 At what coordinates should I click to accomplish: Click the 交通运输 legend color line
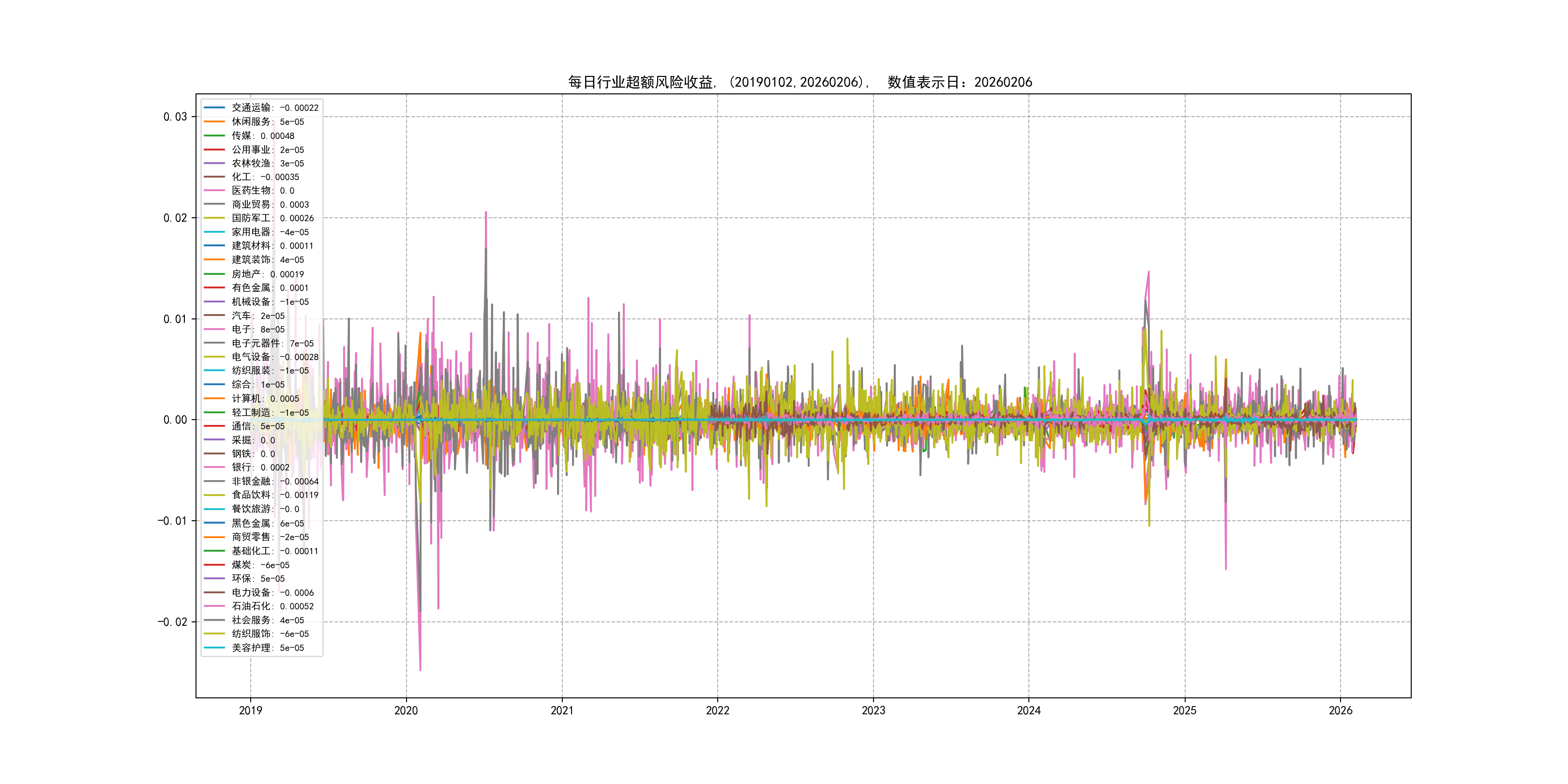click(214, 108)
